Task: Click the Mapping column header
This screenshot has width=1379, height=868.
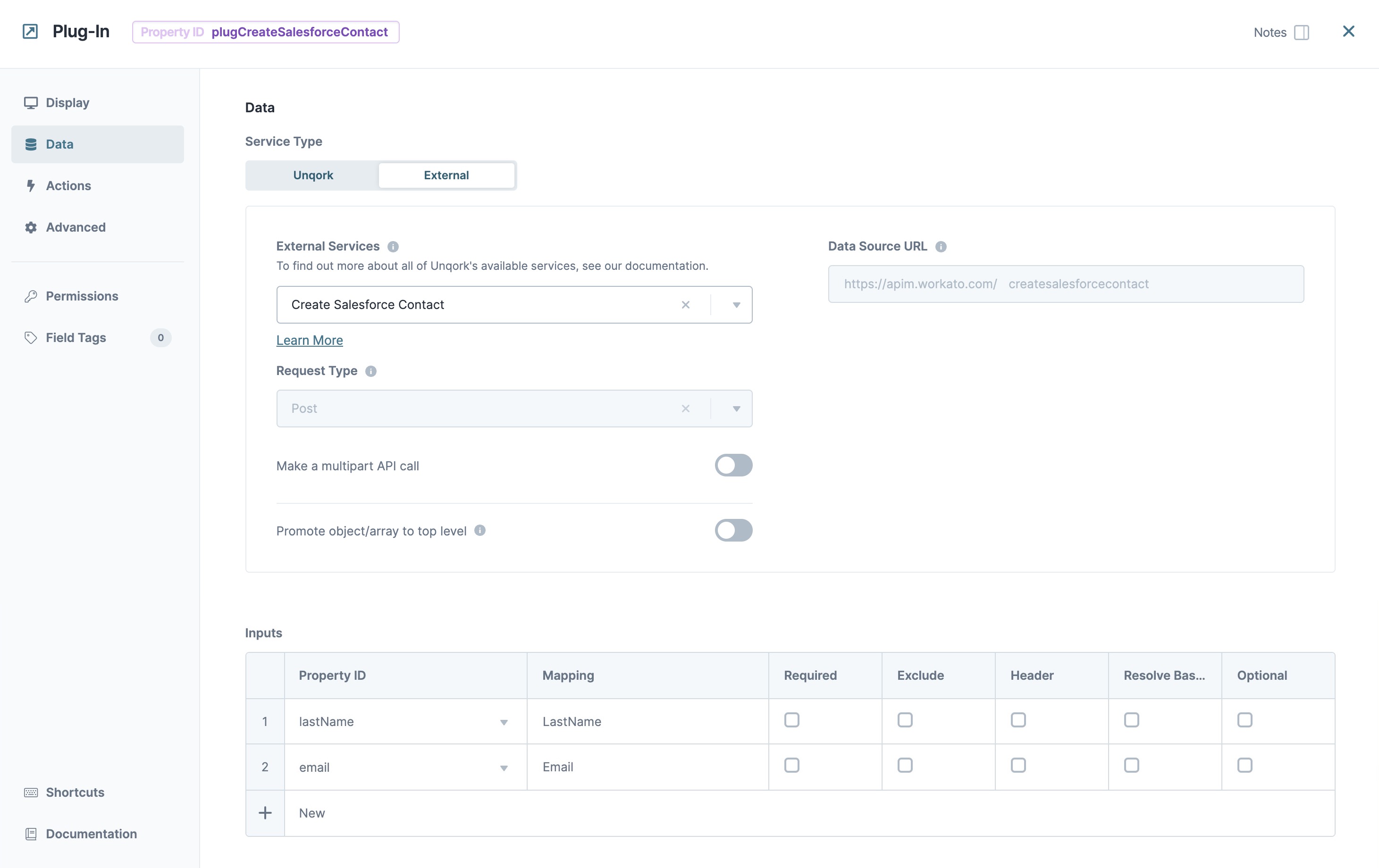Action: tap(647, 676)
